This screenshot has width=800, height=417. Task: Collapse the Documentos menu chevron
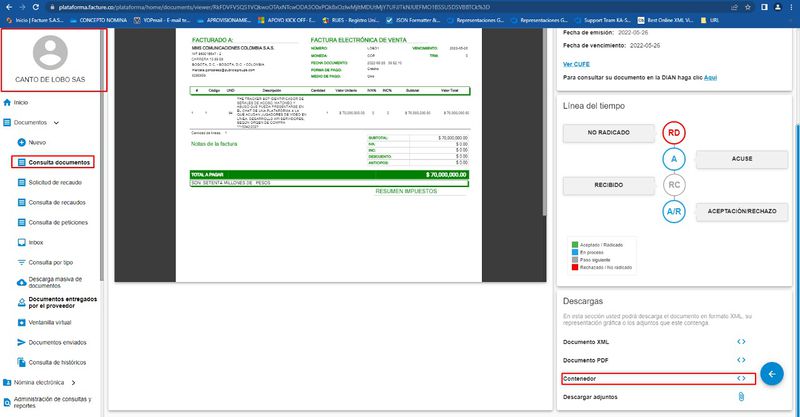(56, 122)
